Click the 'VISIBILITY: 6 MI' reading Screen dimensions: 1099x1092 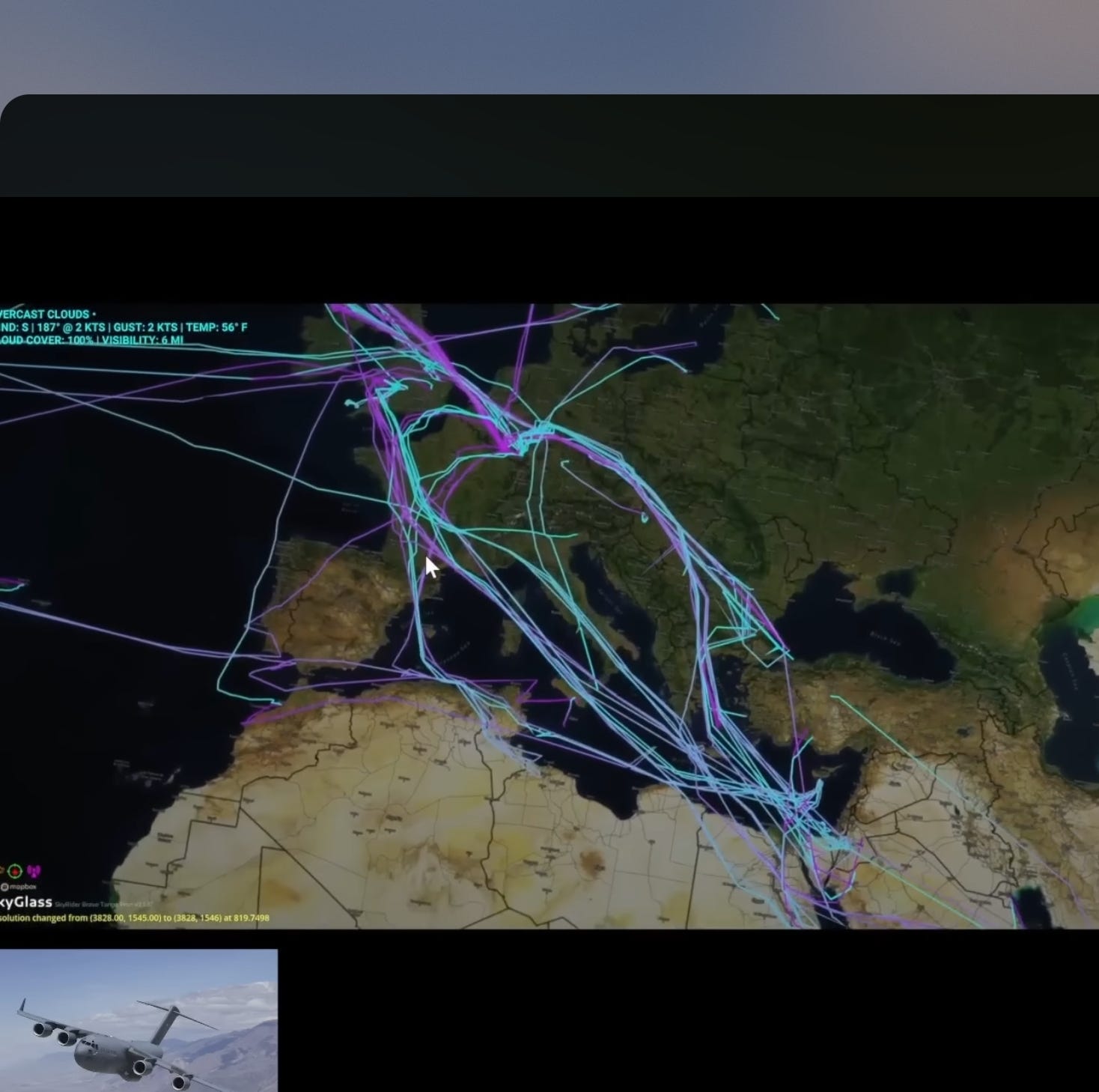click(142, 340)
